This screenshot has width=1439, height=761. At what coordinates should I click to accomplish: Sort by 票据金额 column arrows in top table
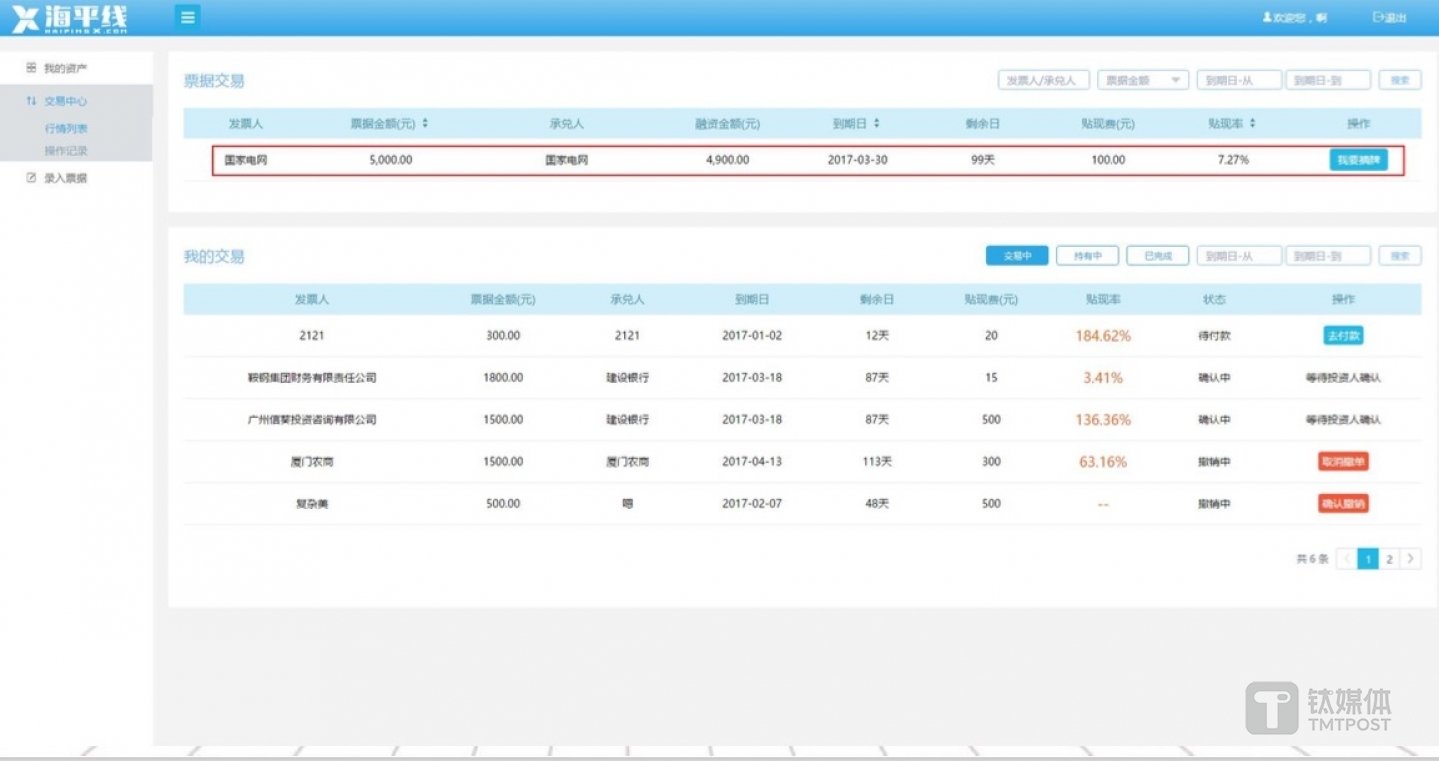tap(426, 124)
